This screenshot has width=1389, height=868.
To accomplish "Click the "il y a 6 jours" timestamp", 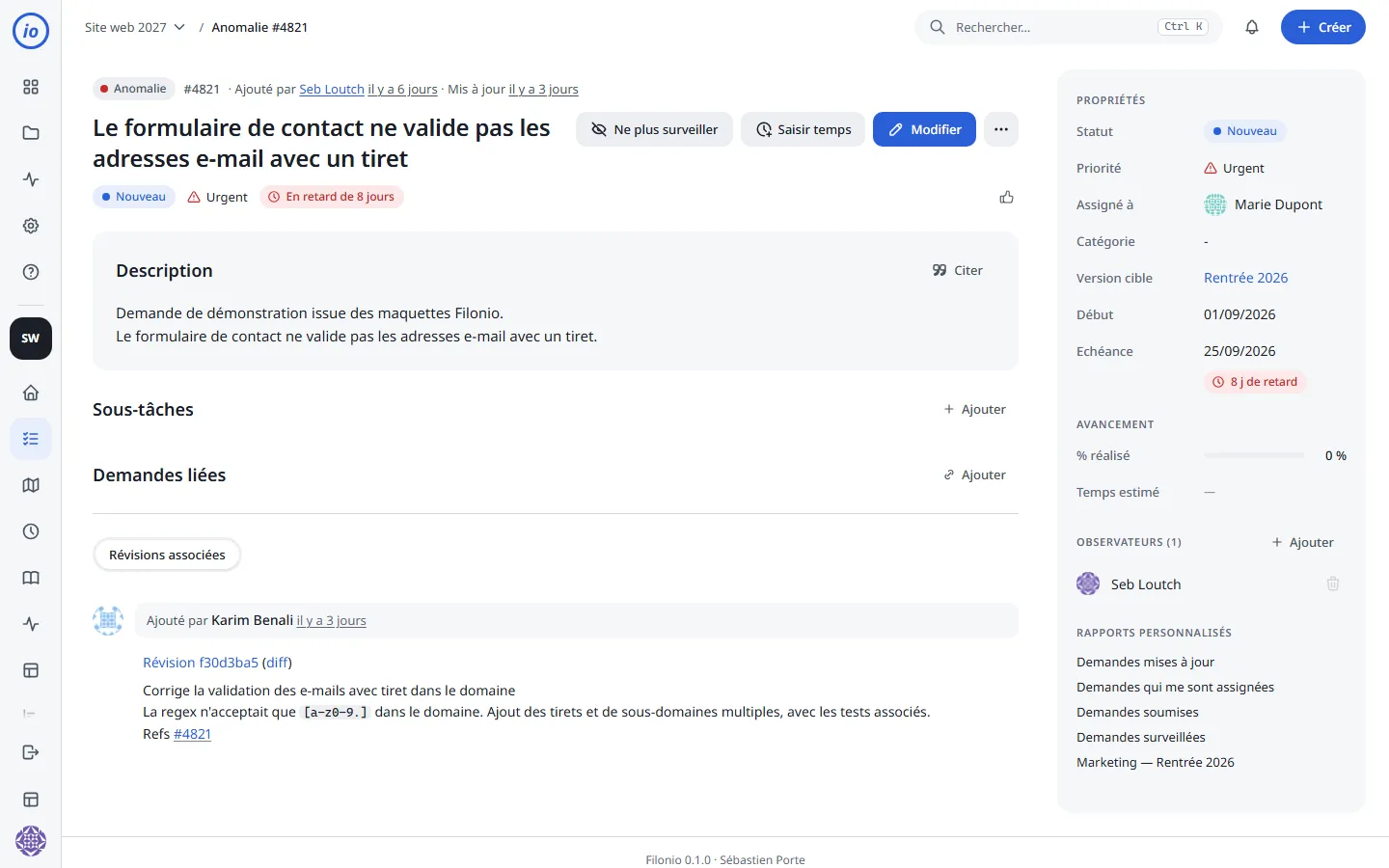I will (403, 89).
